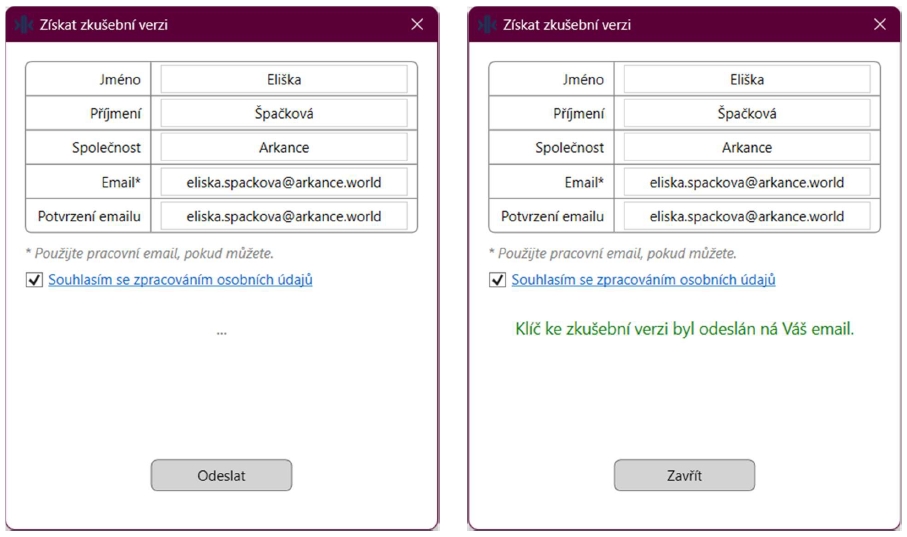This screenshot has width=907, height=537.
Task: Click the Společnost field in the Zavřít dialog
Action: (746, 147)
